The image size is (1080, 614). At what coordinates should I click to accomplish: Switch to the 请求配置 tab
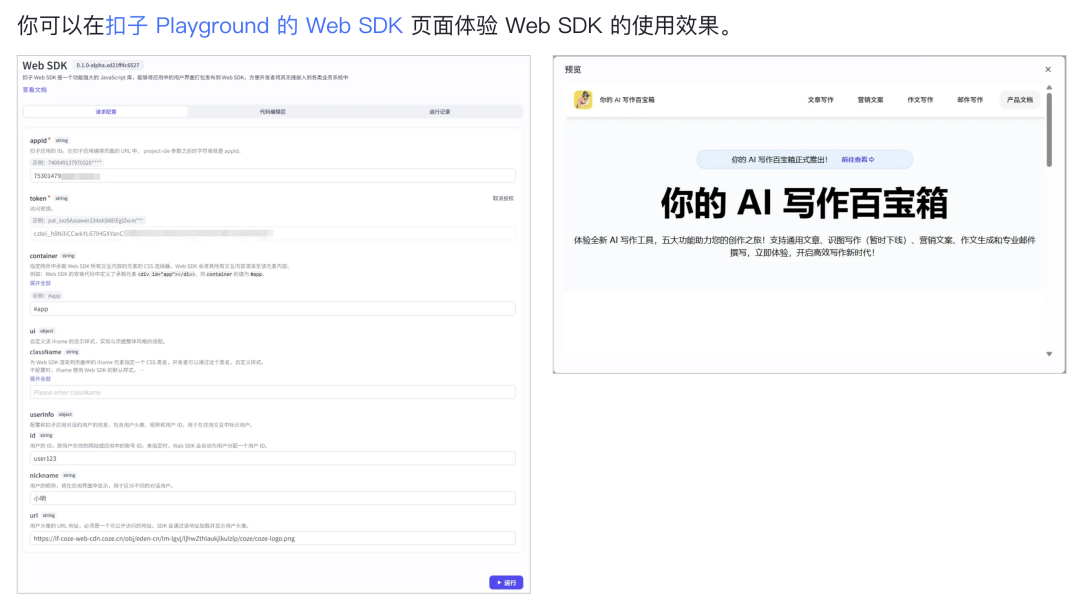(106, 112)
